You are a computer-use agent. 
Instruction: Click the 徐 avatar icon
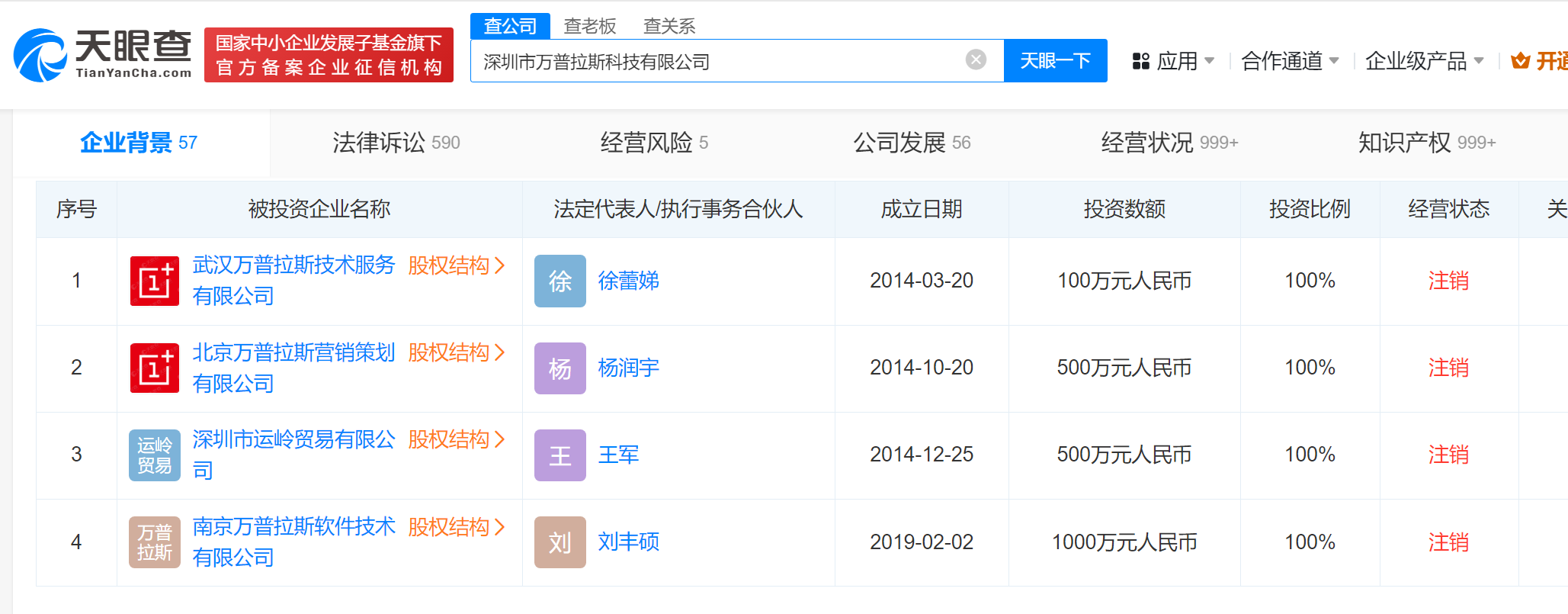(x=560, y=281)
